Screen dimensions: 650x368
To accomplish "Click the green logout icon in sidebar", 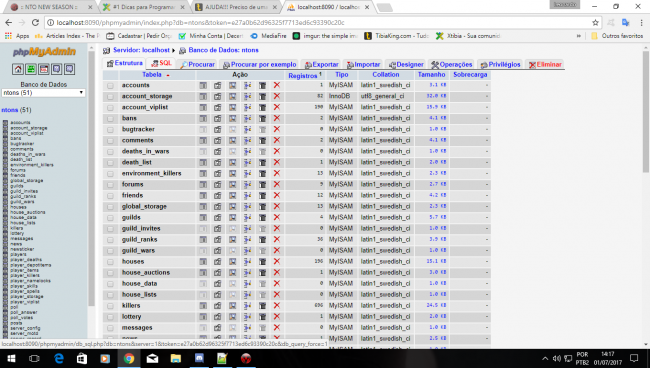I will (31, 69).
